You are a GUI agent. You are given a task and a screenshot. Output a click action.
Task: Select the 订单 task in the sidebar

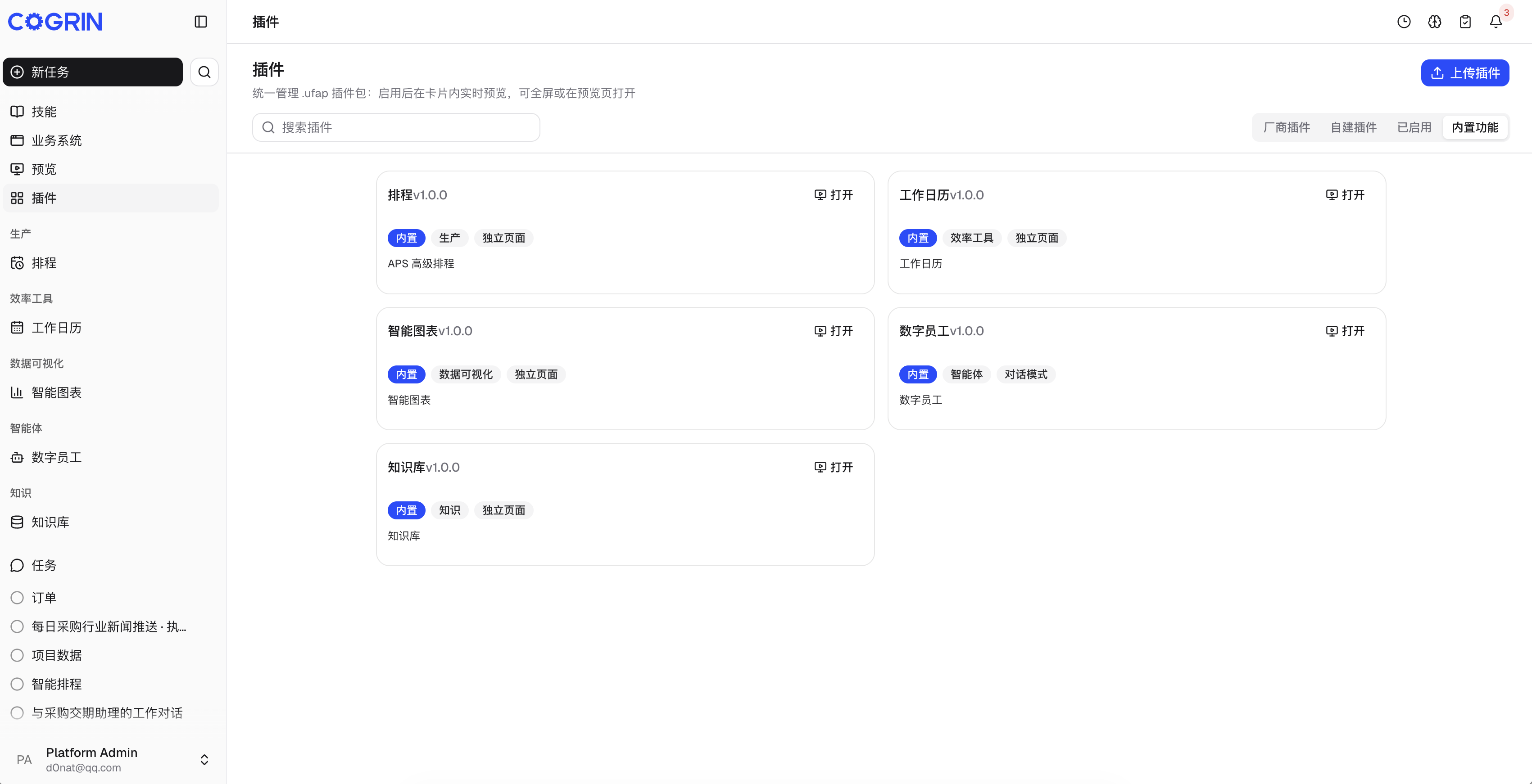(111, 597)
